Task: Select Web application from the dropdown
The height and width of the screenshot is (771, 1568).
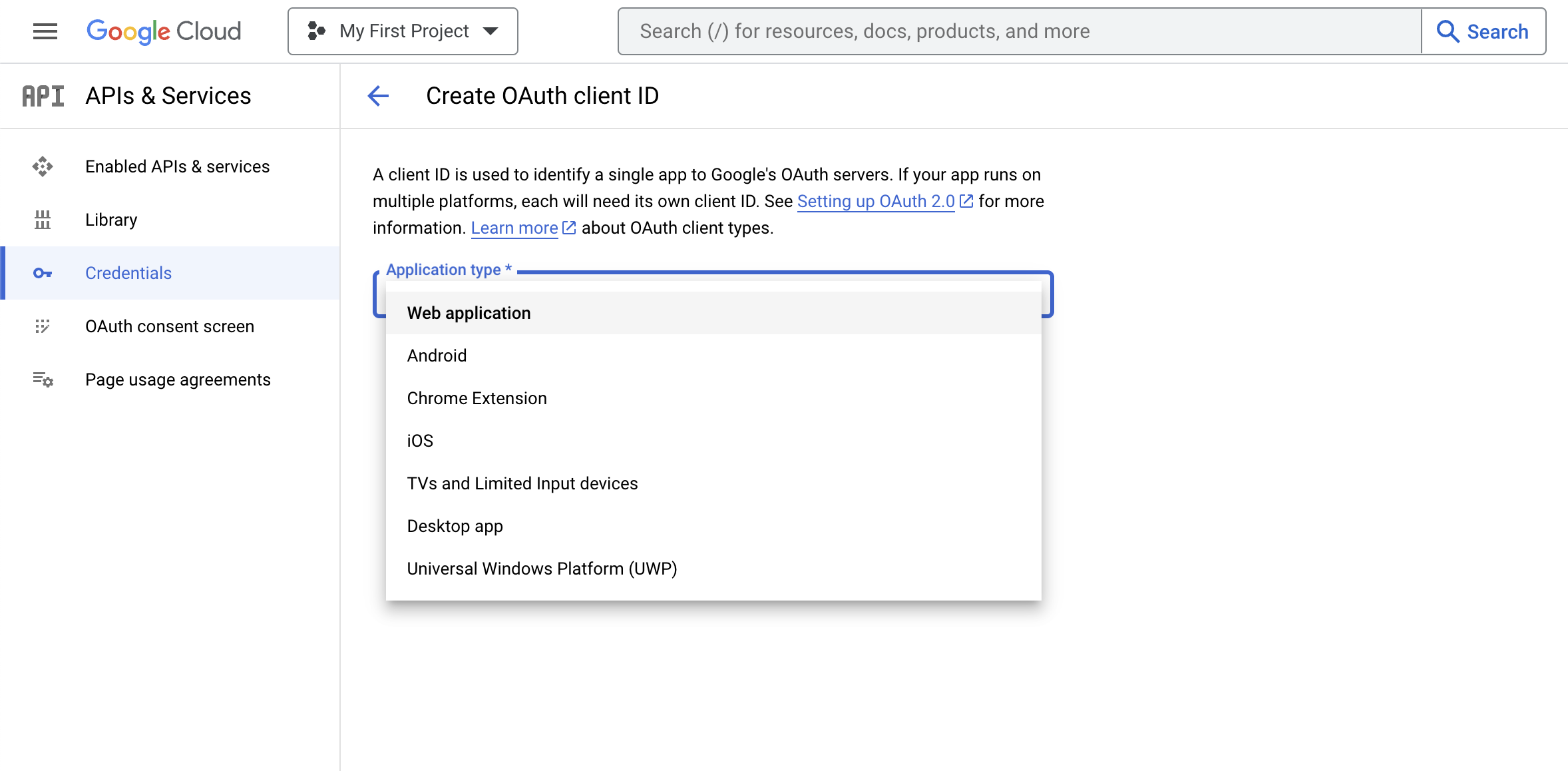Action: click(x=469, y=312)
